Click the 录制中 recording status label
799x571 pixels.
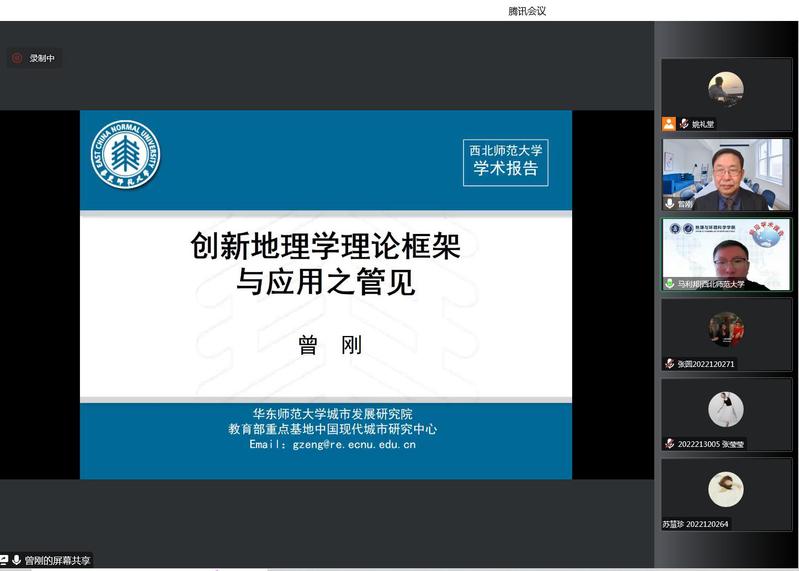point(42,58)
